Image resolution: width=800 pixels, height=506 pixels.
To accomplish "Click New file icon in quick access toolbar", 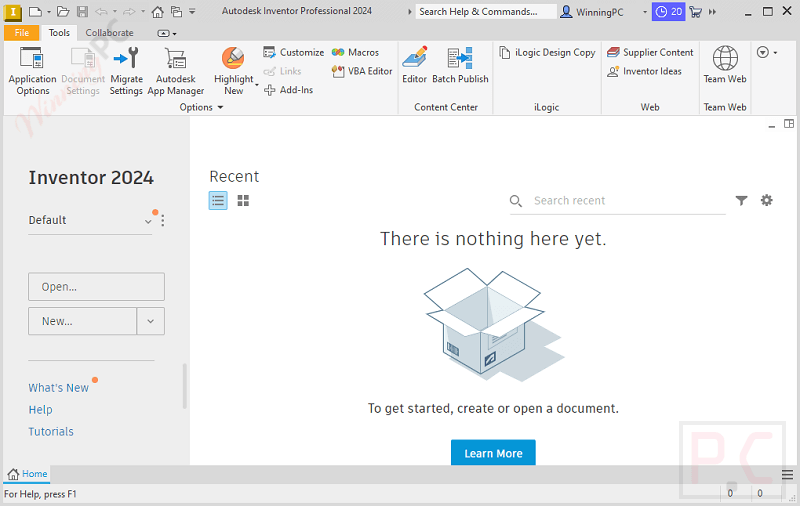I will [x=35, y=11].
